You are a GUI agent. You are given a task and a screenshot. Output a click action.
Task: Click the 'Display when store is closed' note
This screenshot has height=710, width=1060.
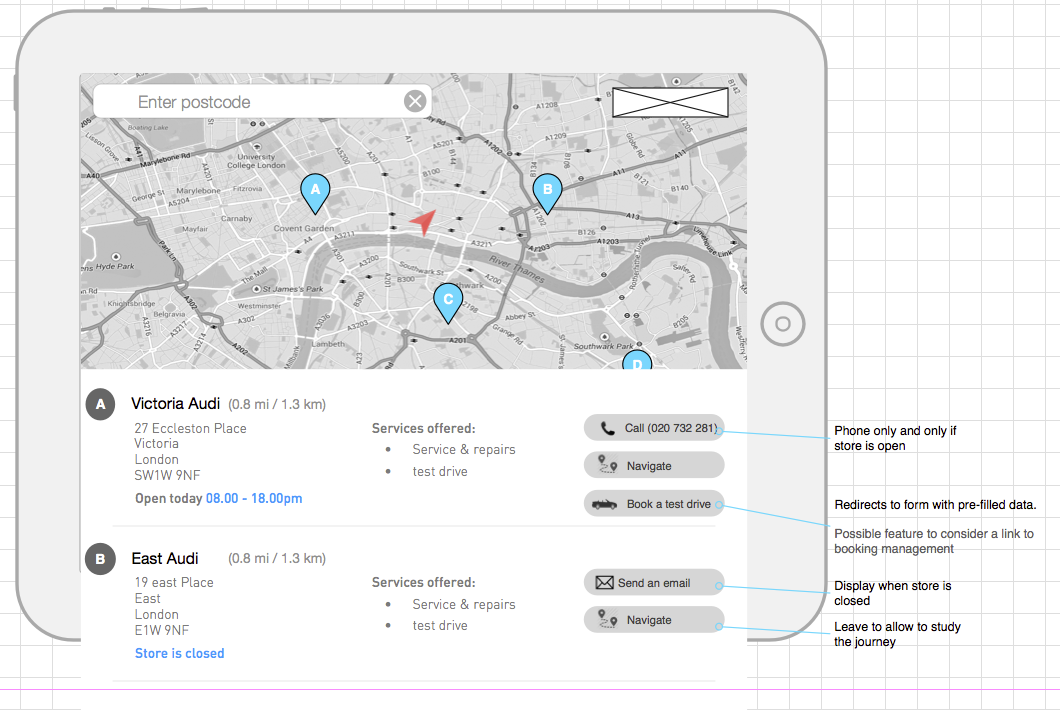point(892,593)
